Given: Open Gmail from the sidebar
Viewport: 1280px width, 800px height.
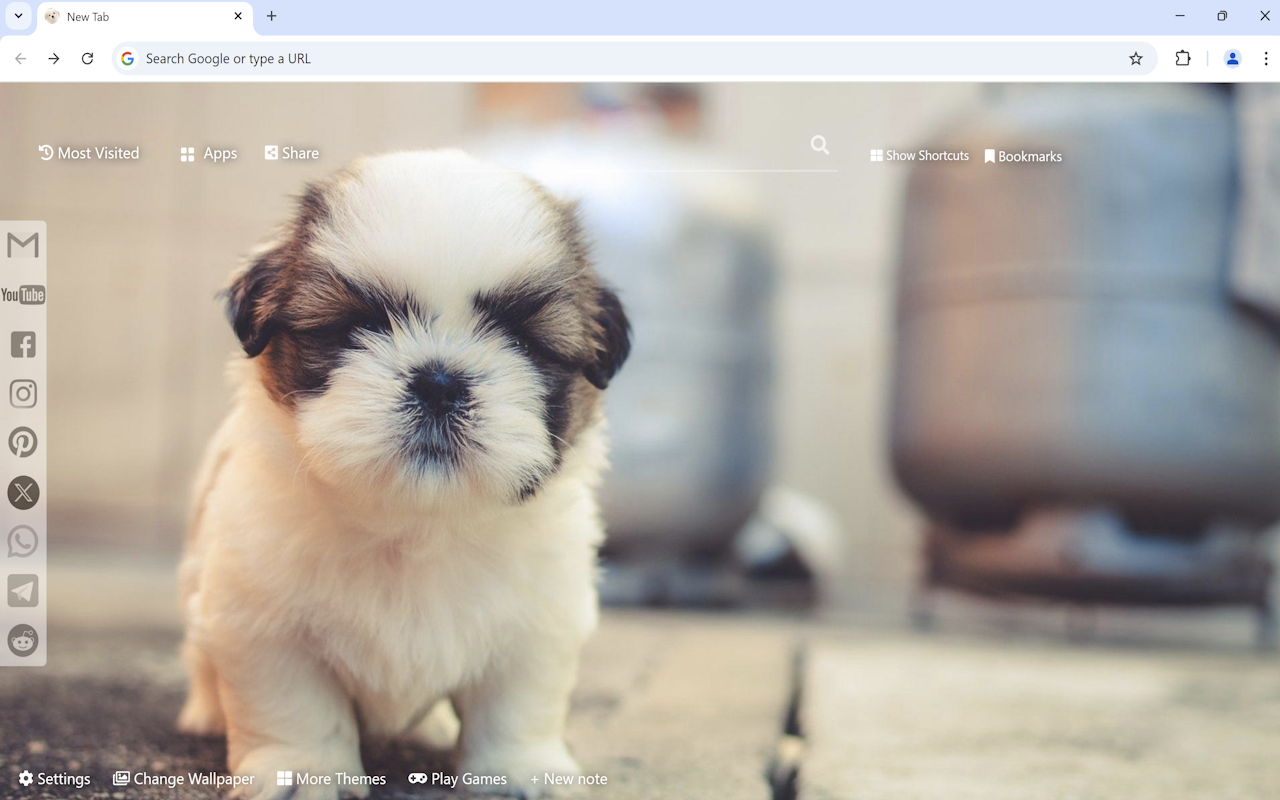Looking at the screenshot, I should pos(22,244).
